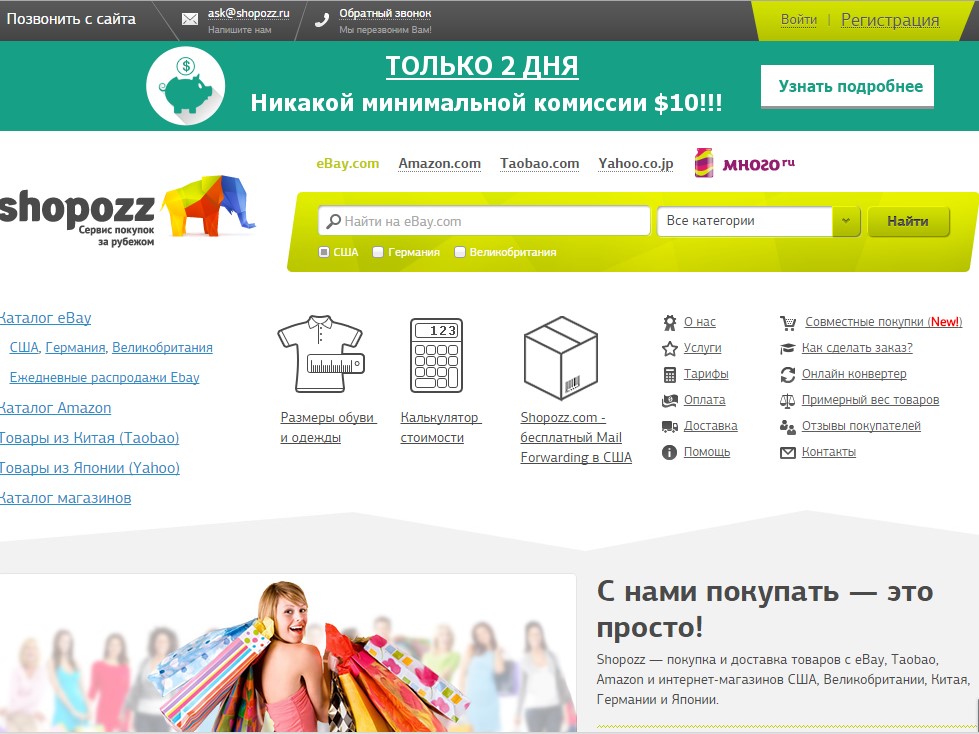979x734 pixels.
Task: Tick the Великобритания checkbox
Action: (460, 252)
